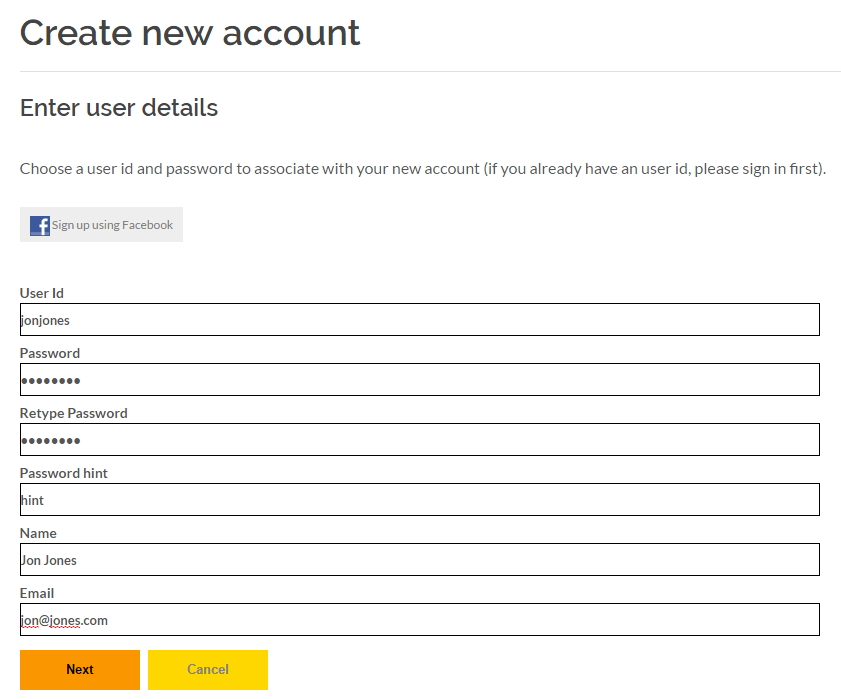
Task: Click the 'Enter user details' subheading
Action: 119,108
